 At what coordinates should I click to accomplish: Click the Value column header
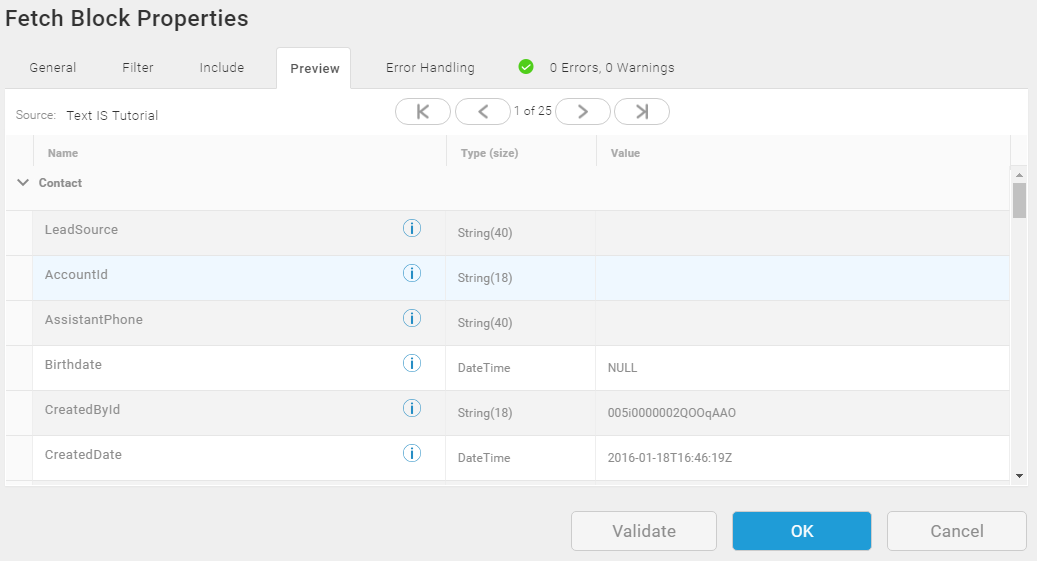click(625, 153)
